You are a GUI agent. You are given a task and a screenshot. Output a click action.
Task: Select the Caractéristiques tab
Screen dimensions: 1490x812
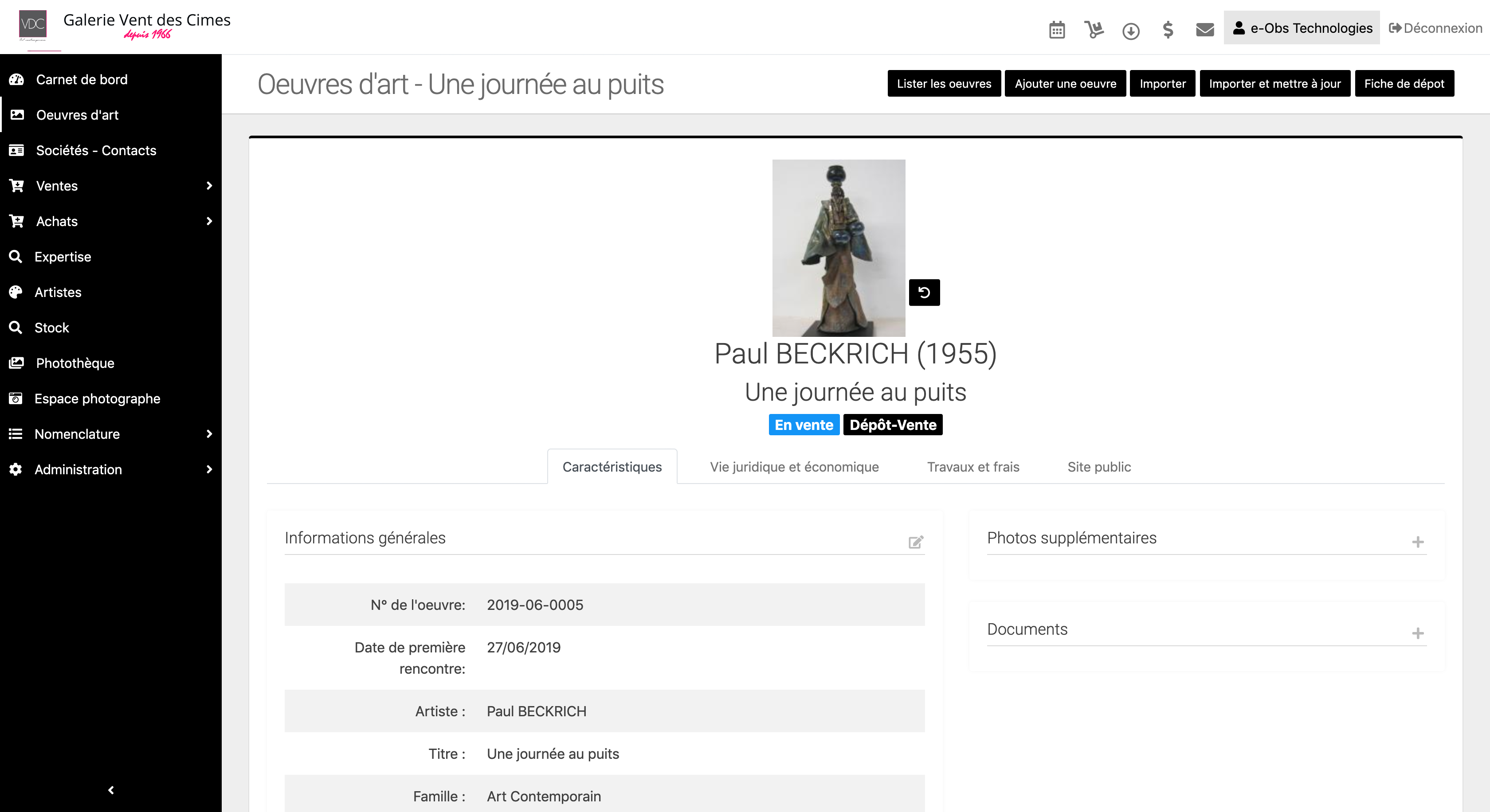[612, 467]
